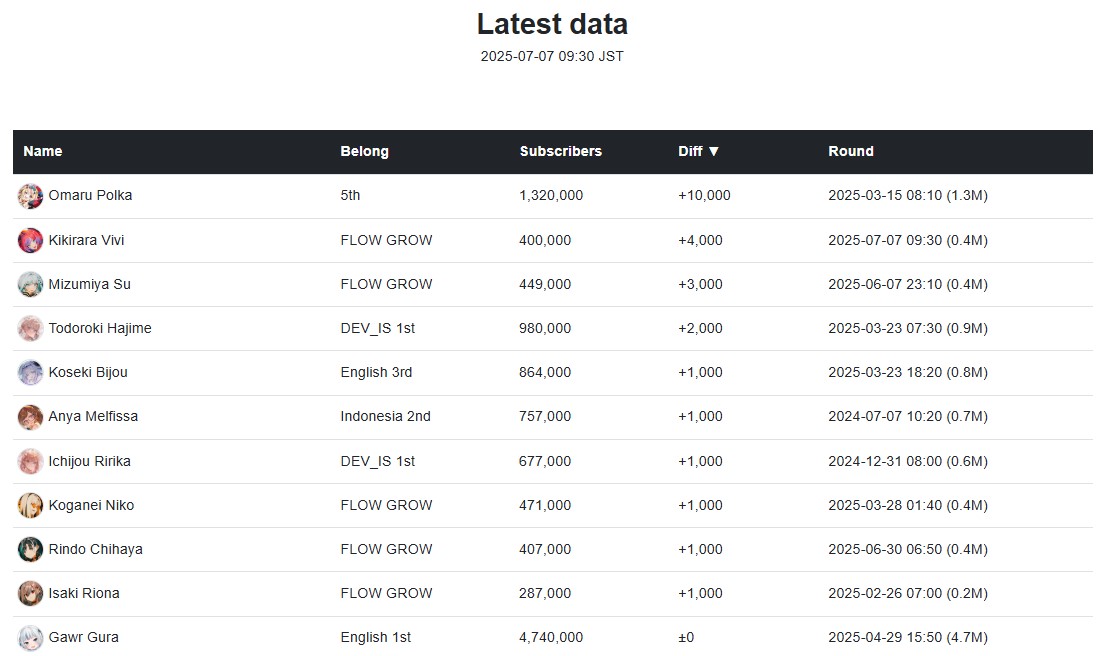Viewport: 1104px width, 656px height.
Task: Click Isaki Riona's avatar thumbnail
Action: (30, 594)
